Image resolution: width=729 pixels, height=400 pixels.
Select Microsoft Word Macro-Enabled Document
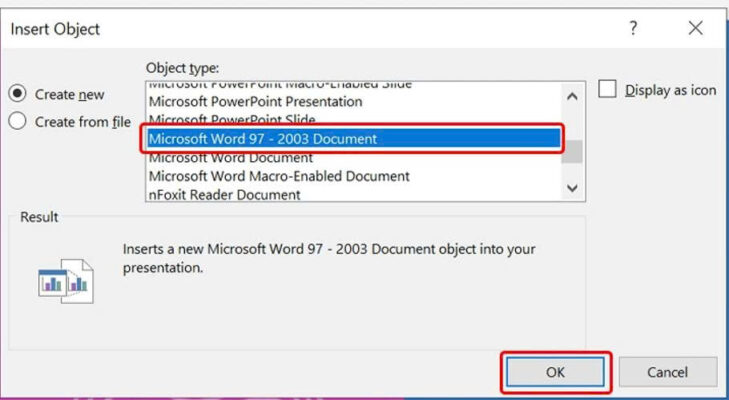coord(353,176)
